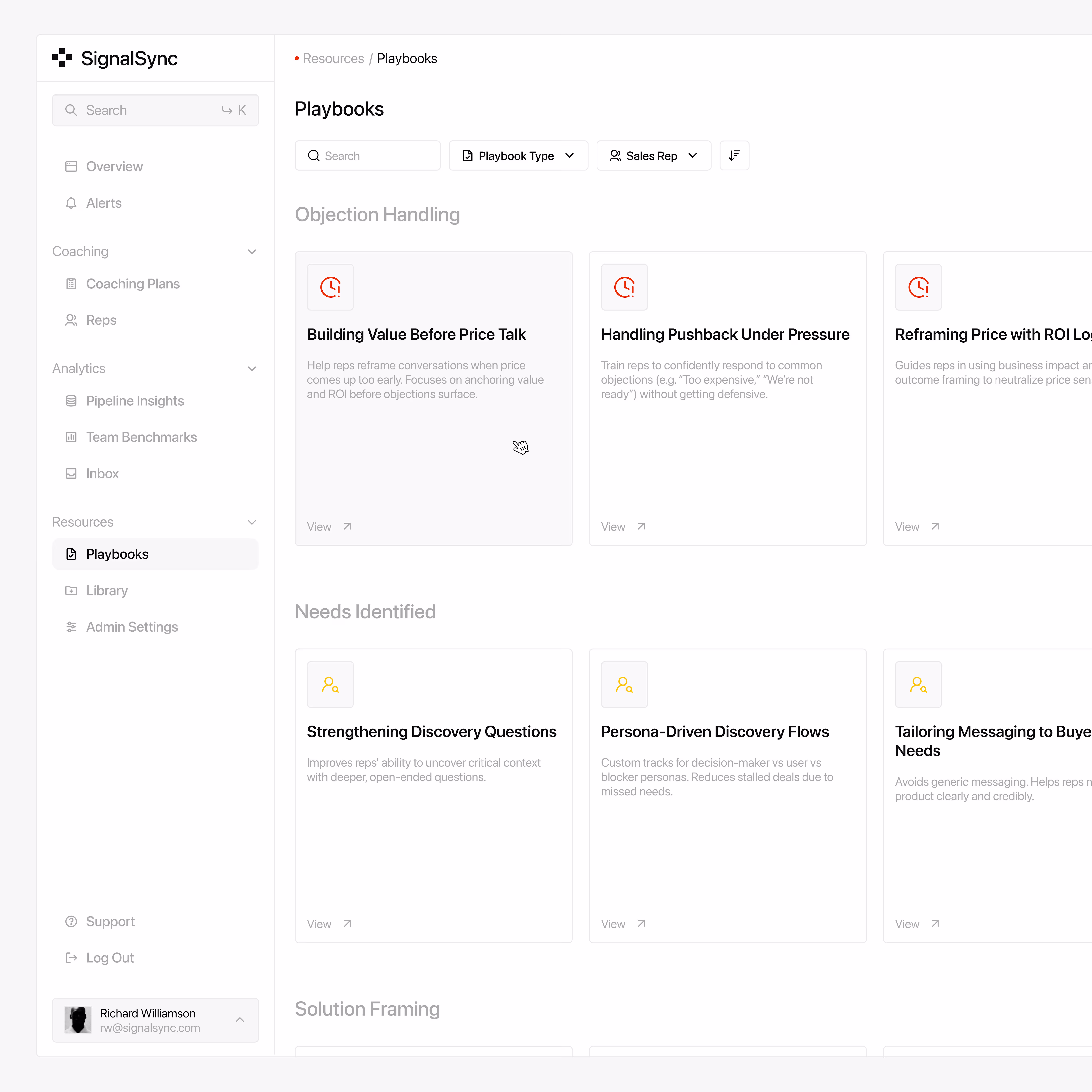Viewport: 1092px width, 1092px height.
Task: Go to Resources breadcrumb link
Action: point(334,59)
